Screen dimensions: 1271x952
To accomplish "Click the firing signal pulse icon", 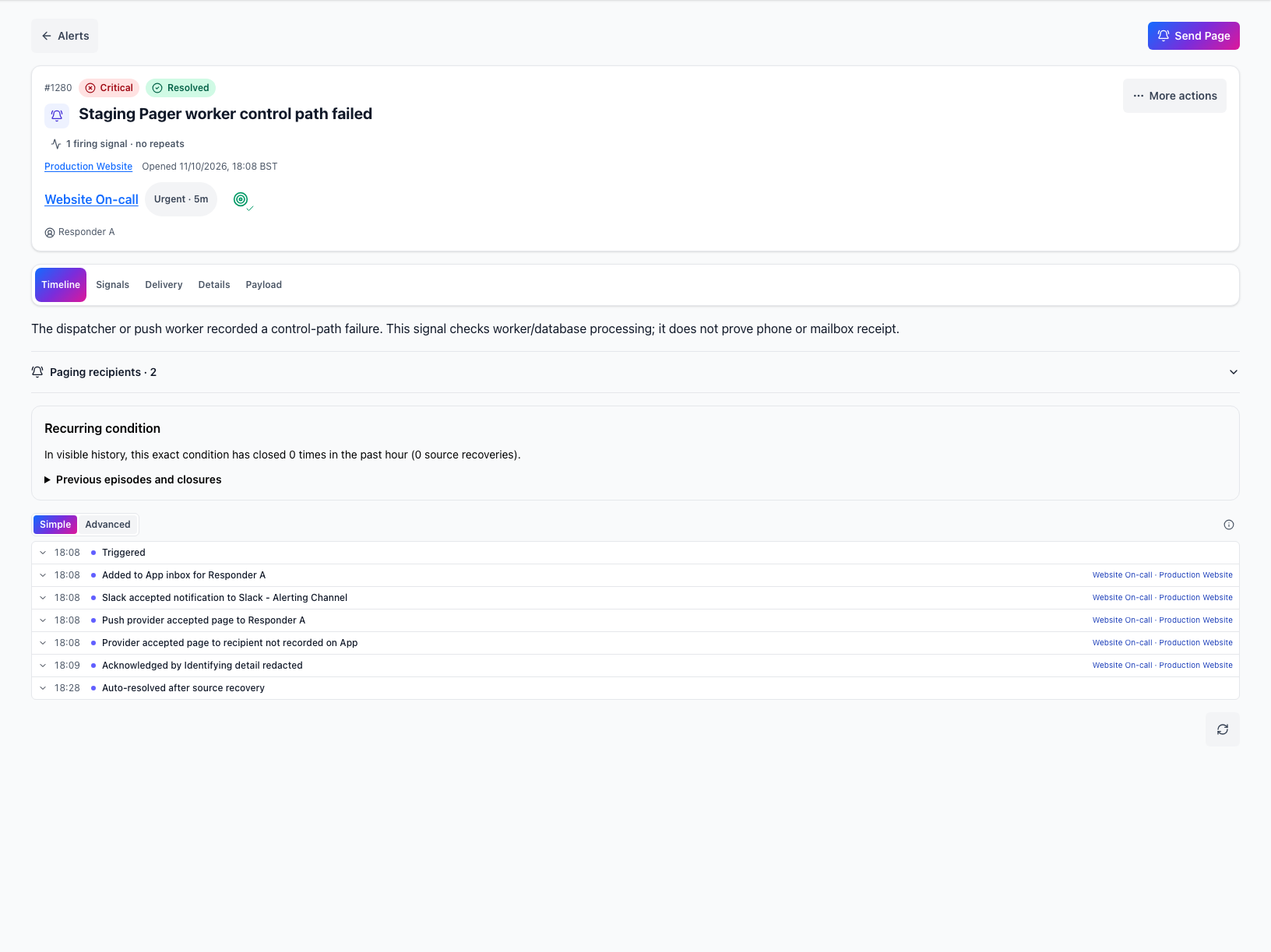I will tap(56, 144).
